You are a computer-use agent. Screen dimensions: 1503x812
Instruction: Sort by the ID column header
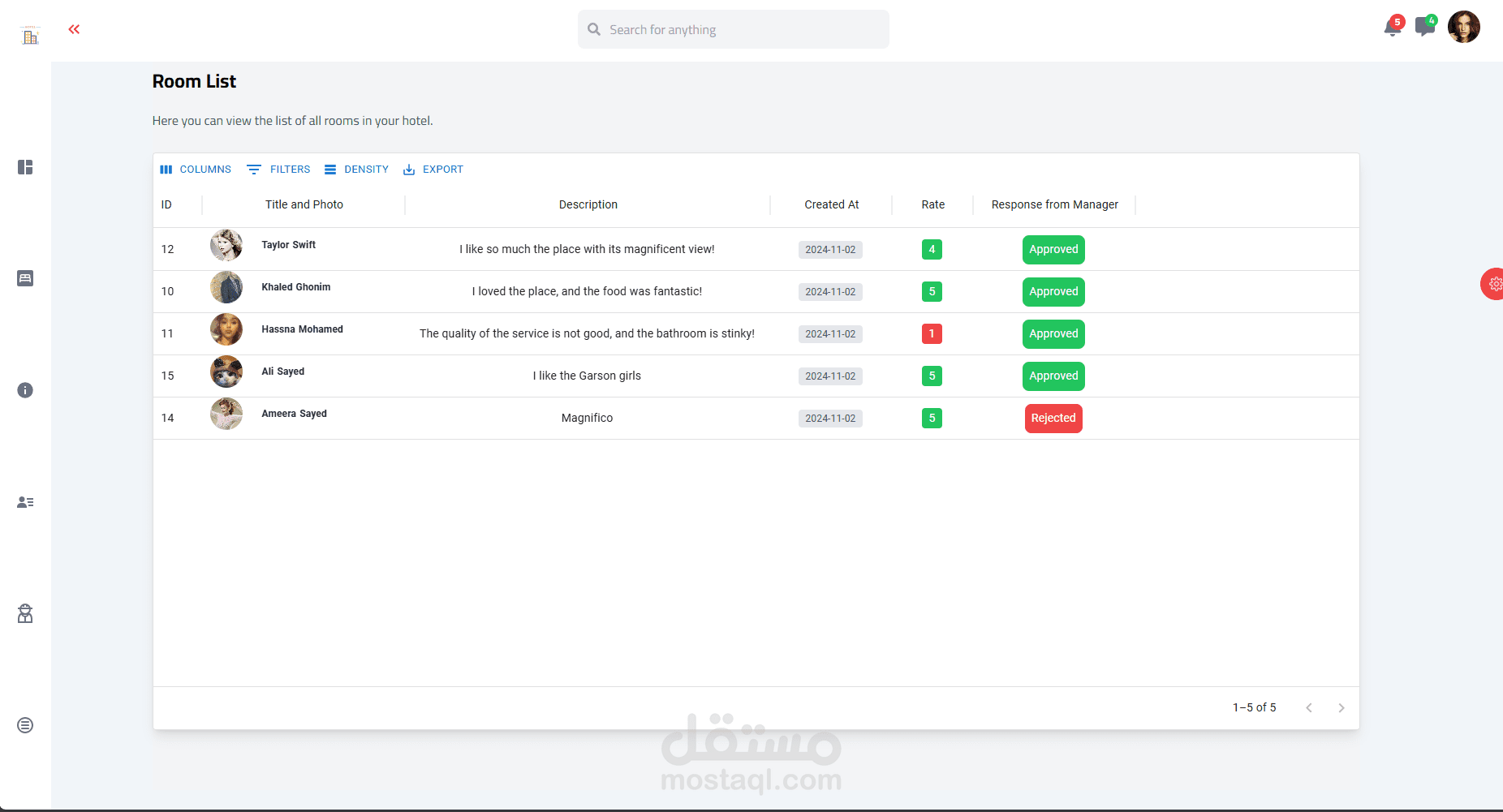point(166,204)
